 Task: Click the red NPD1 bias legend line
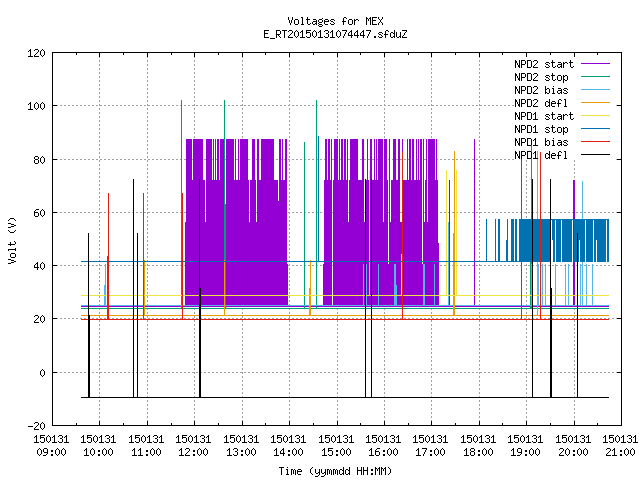click(x=595, y=142)
